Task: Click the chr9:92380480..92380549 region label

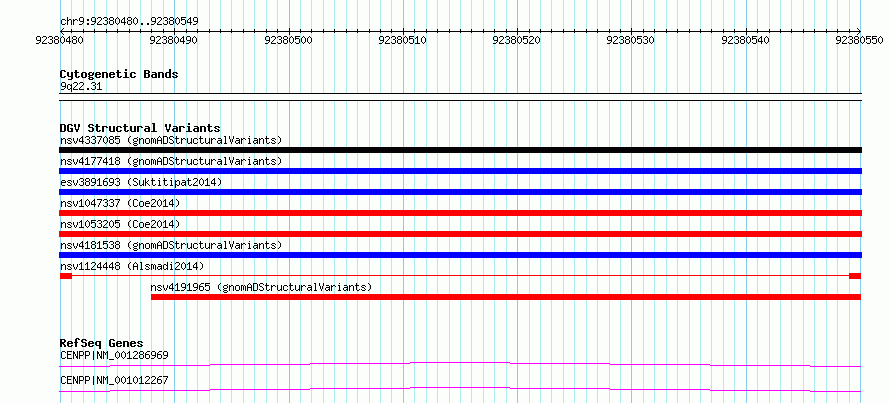Action: coord(129,22)
